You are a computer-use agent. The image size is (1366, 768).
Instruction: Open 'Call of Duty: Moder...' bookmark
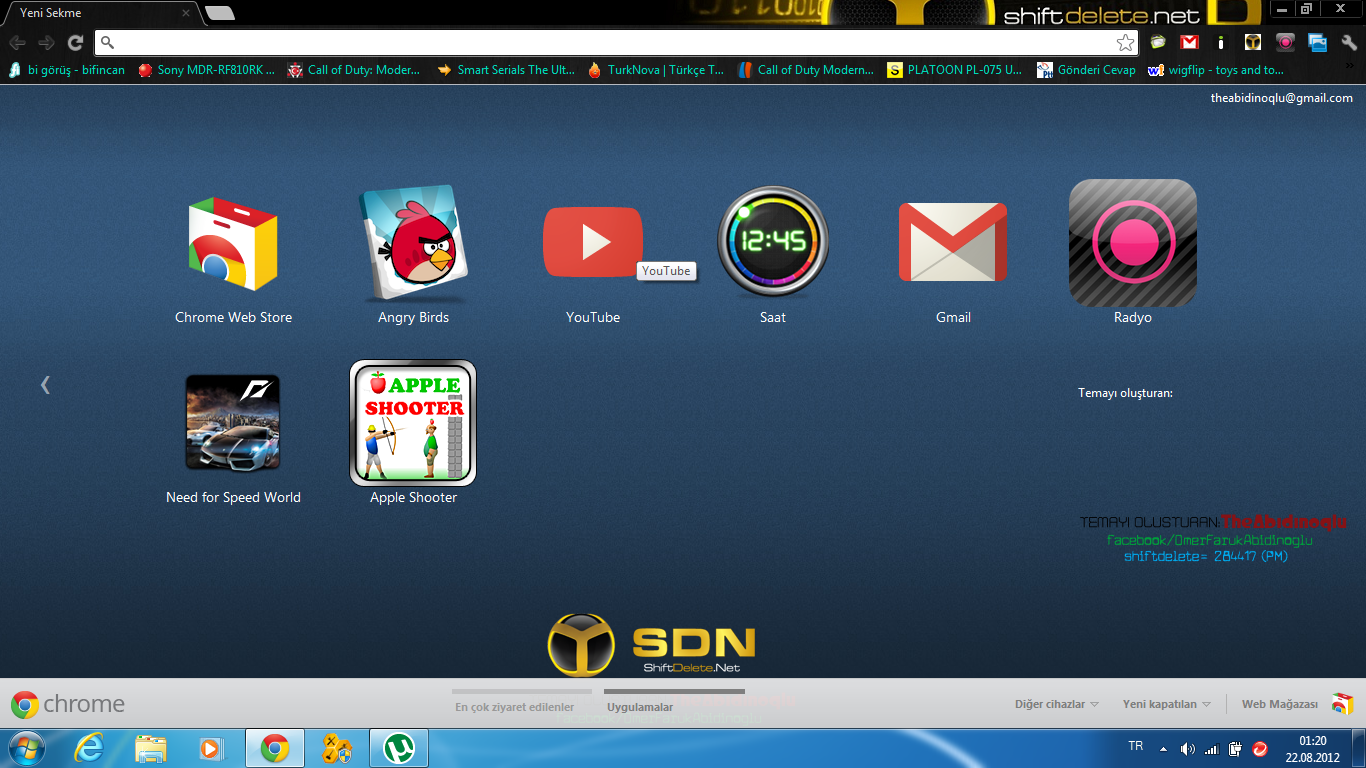point(354,70)
